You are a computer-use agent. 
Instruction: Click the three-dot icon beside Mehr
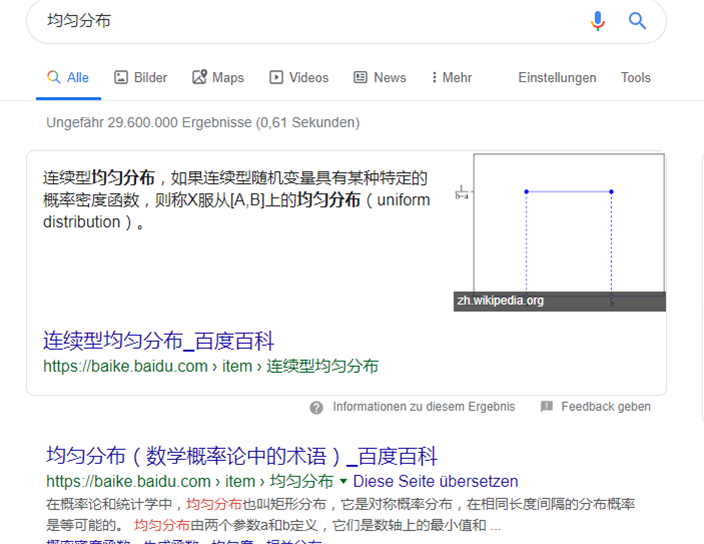click(x=434, y=77)
